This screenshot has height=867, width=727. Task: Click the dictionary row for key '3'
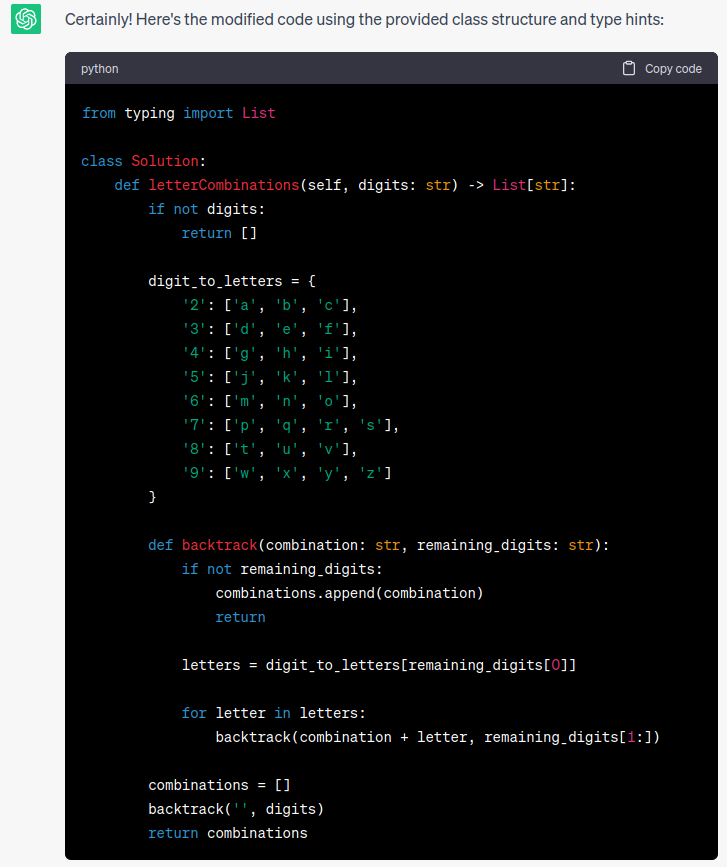270,329
